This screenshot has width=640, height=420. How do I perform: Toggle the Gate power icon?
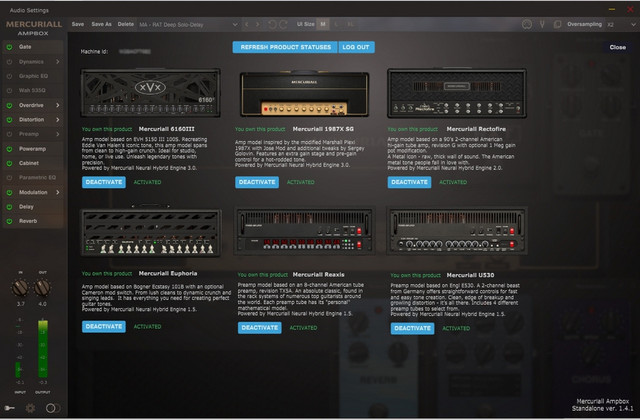[9, 47]
